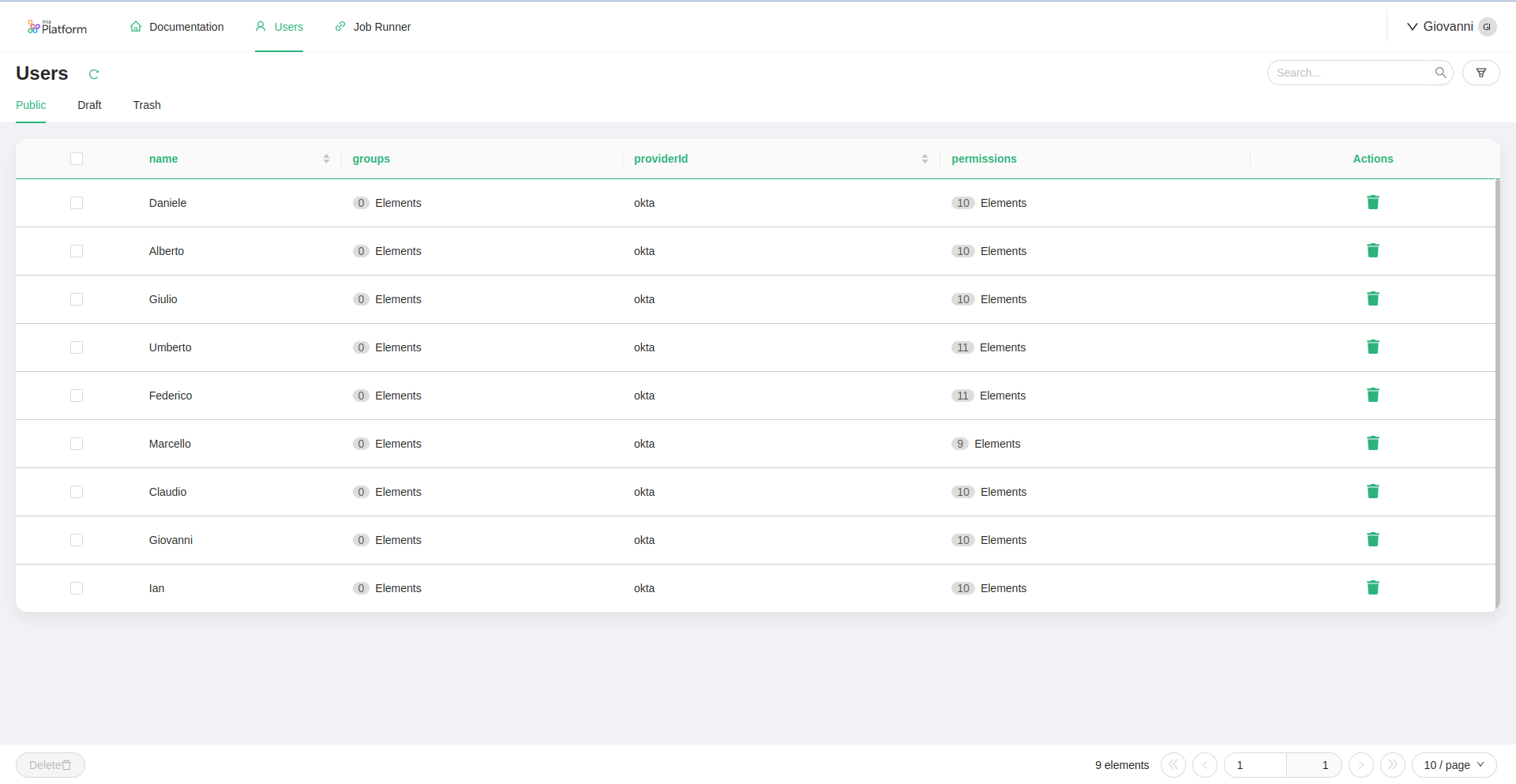The height and width of the screenshot is (784, 1516).
Task: Navigate to Job Runner
Action: [x=373, y=26]
